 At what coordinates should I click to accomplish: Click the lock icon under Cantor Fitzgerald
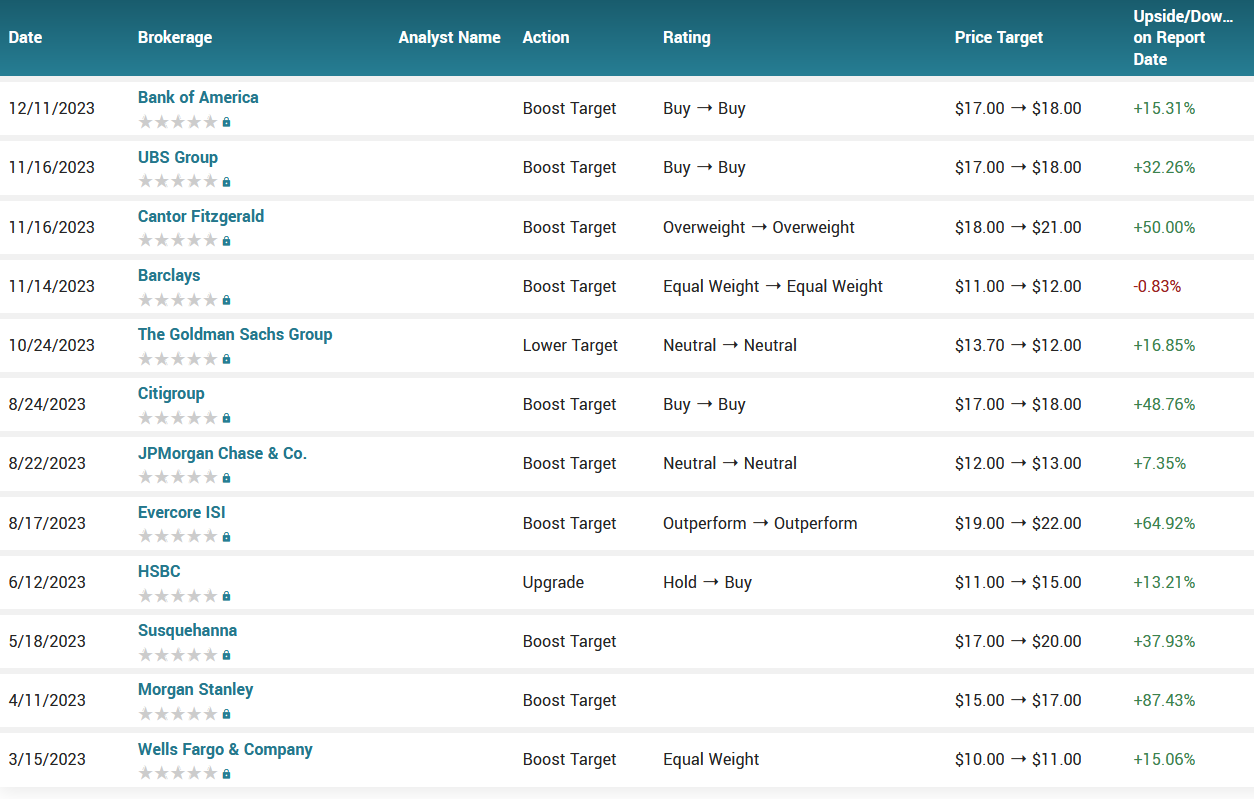click(226, 241)
